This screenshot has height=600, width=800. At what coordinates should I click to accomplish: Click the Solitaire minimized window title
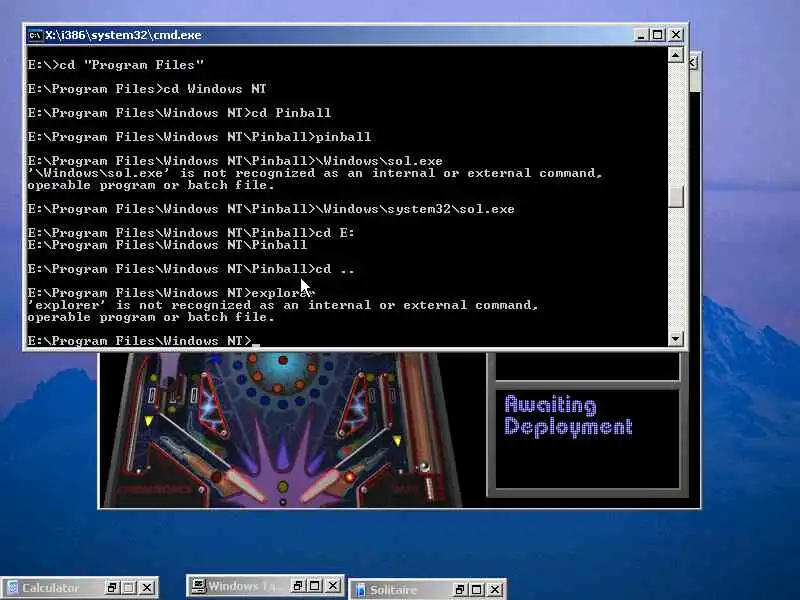coord(393,590)
